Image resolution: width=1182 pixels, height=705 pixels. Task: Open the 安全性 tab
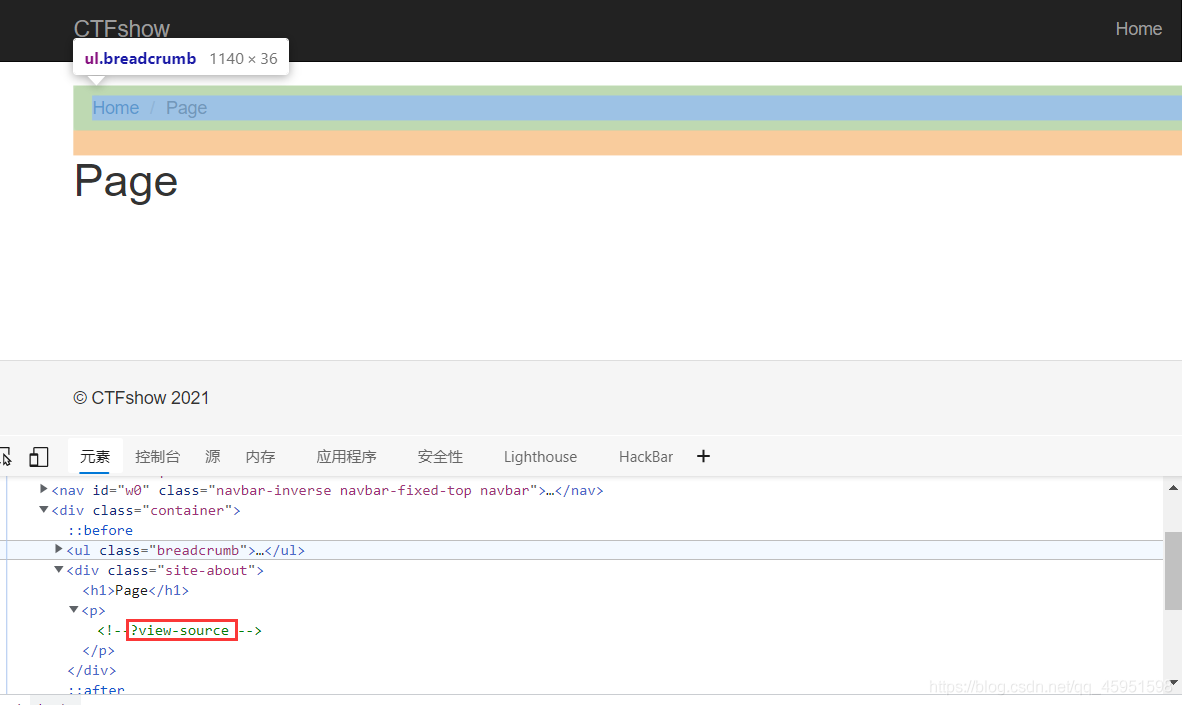click(x=440, y=457)
